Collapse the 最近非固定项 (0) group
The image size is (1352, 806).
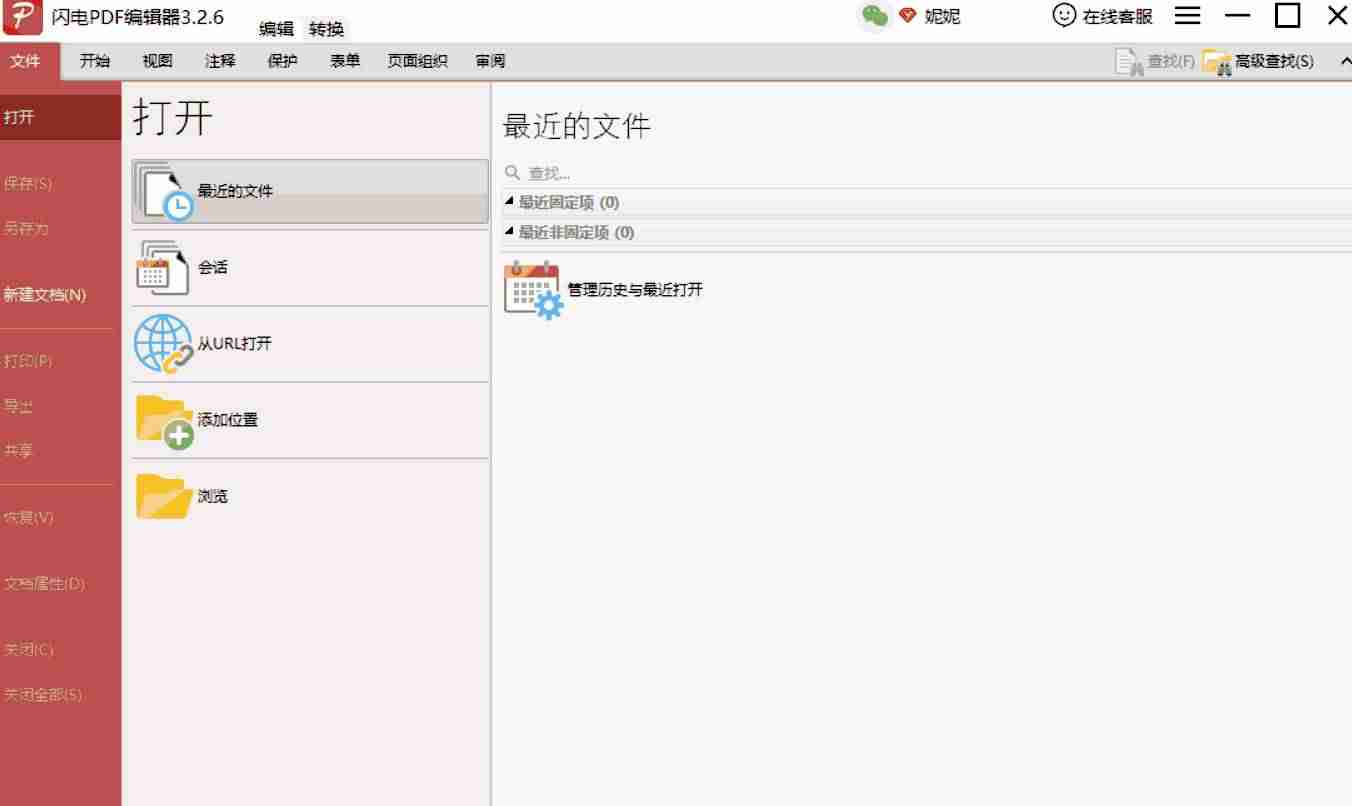[x=509, y=232]
